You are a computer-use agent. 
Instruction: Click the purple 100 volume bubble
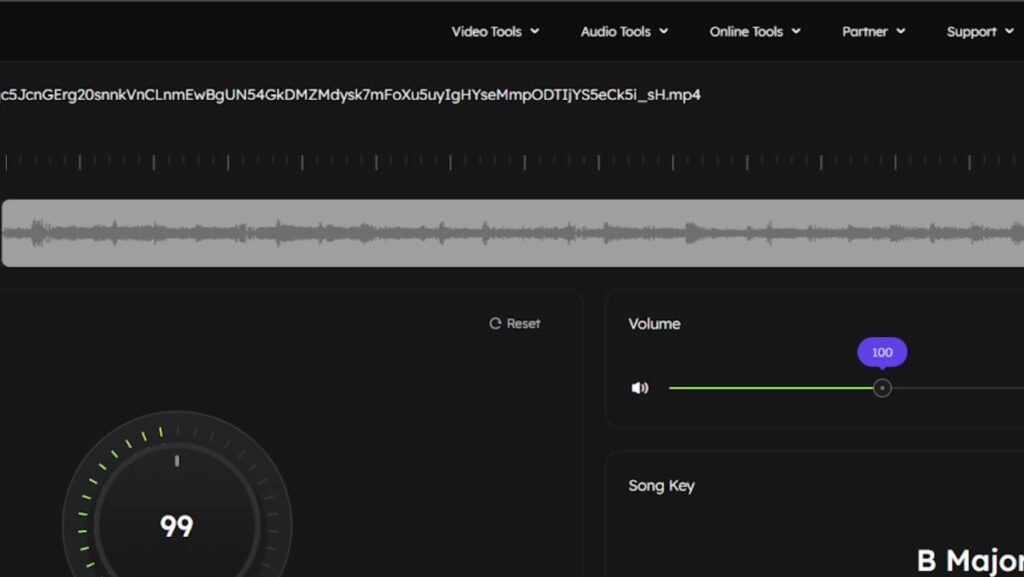point(882,352)
